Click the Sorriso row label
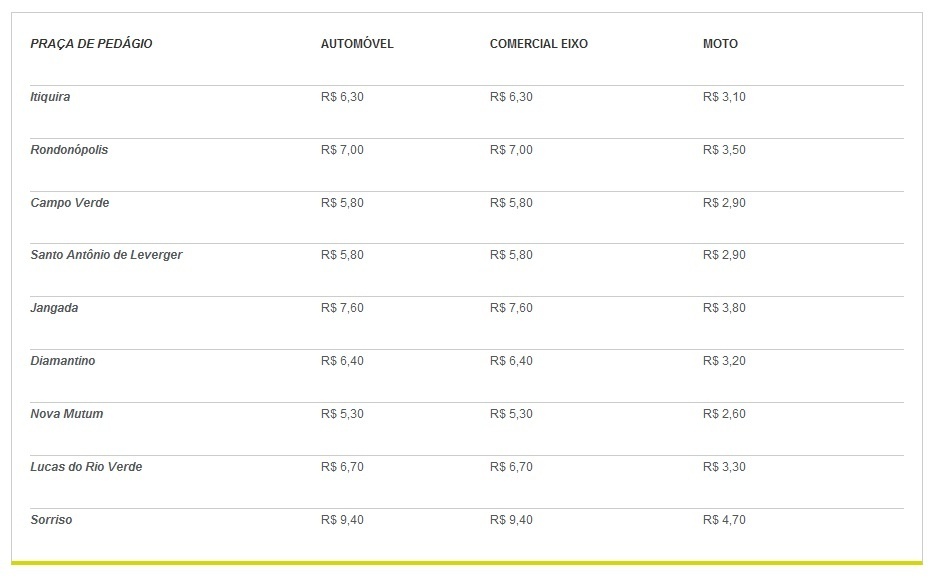The image size is (937, 578). point(51,520)
